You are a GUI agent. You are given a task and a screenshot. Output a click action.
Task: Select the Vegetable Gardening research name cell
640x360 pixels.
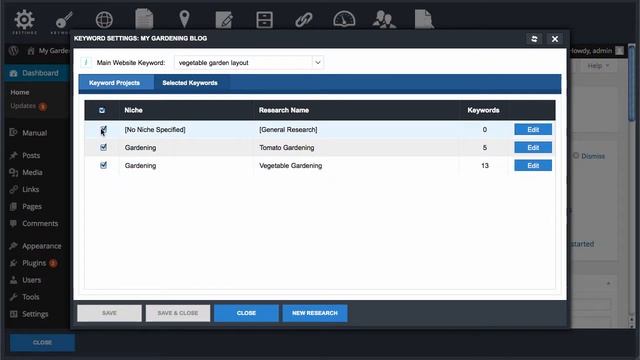pos(291,165)
